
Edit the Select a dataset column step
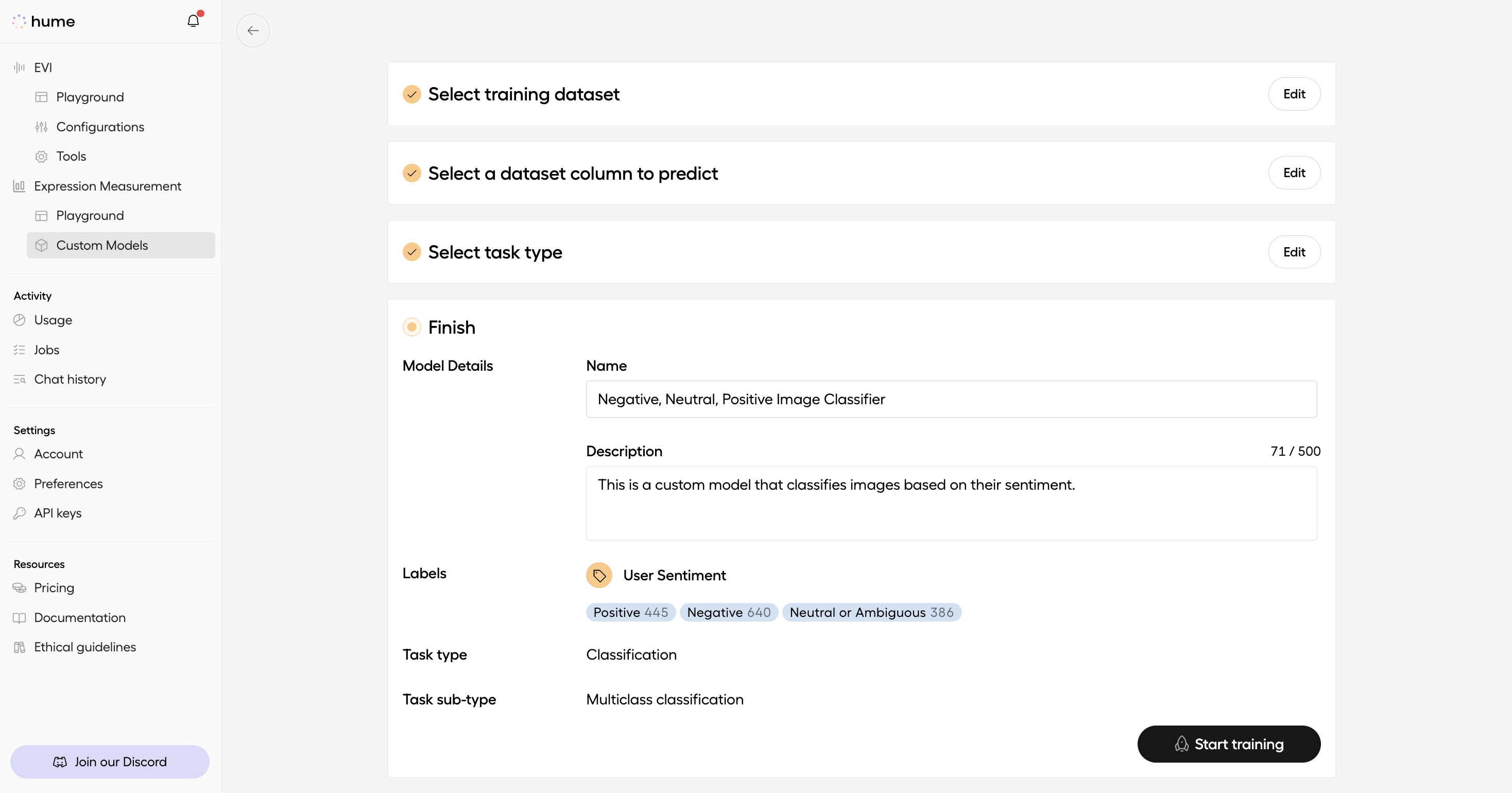[1294, 173]
